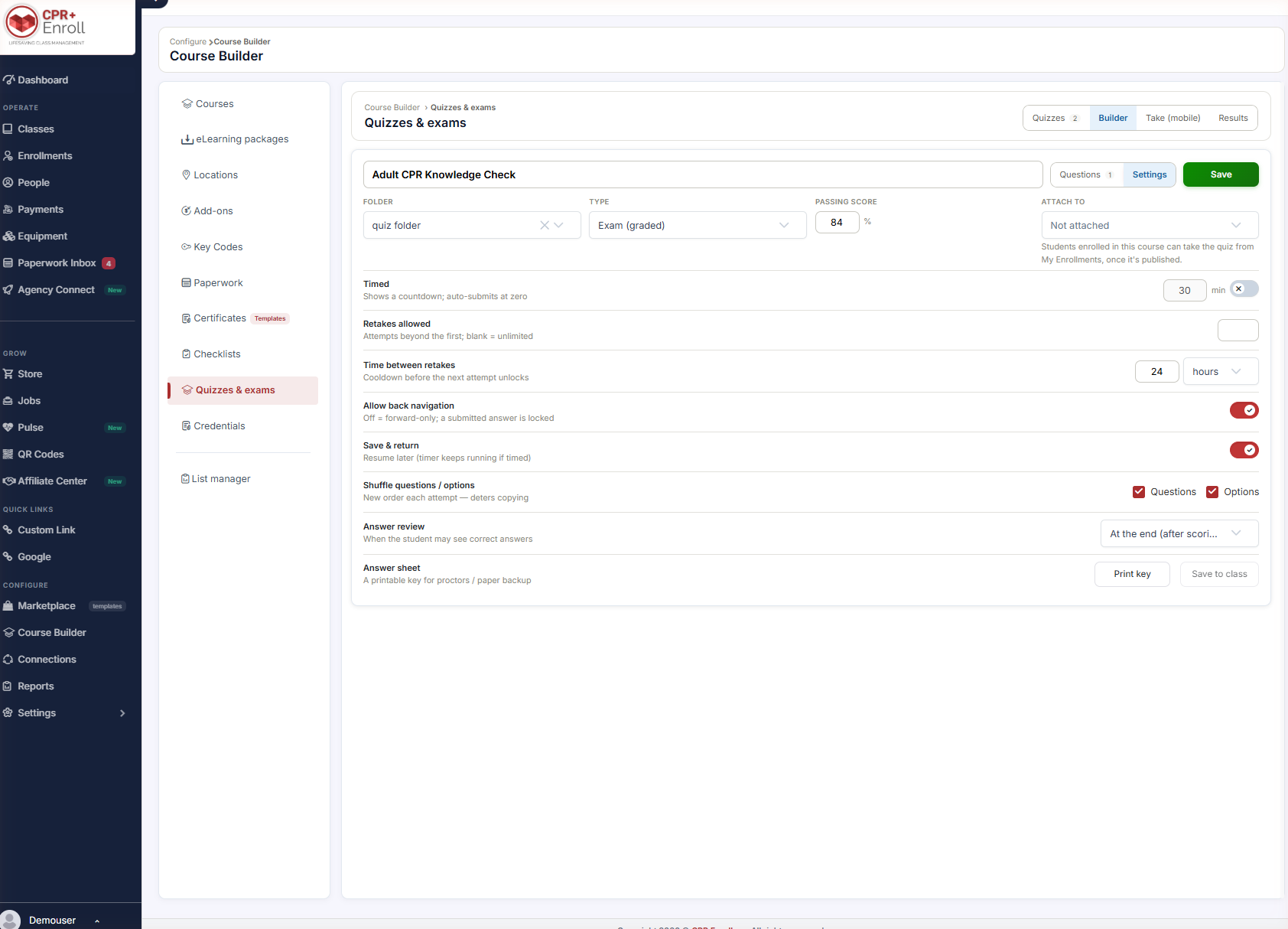Switch to the Take (mobile) tab
The height and width of the screenshot is (929, 1288).
[x=1173, y=118]
